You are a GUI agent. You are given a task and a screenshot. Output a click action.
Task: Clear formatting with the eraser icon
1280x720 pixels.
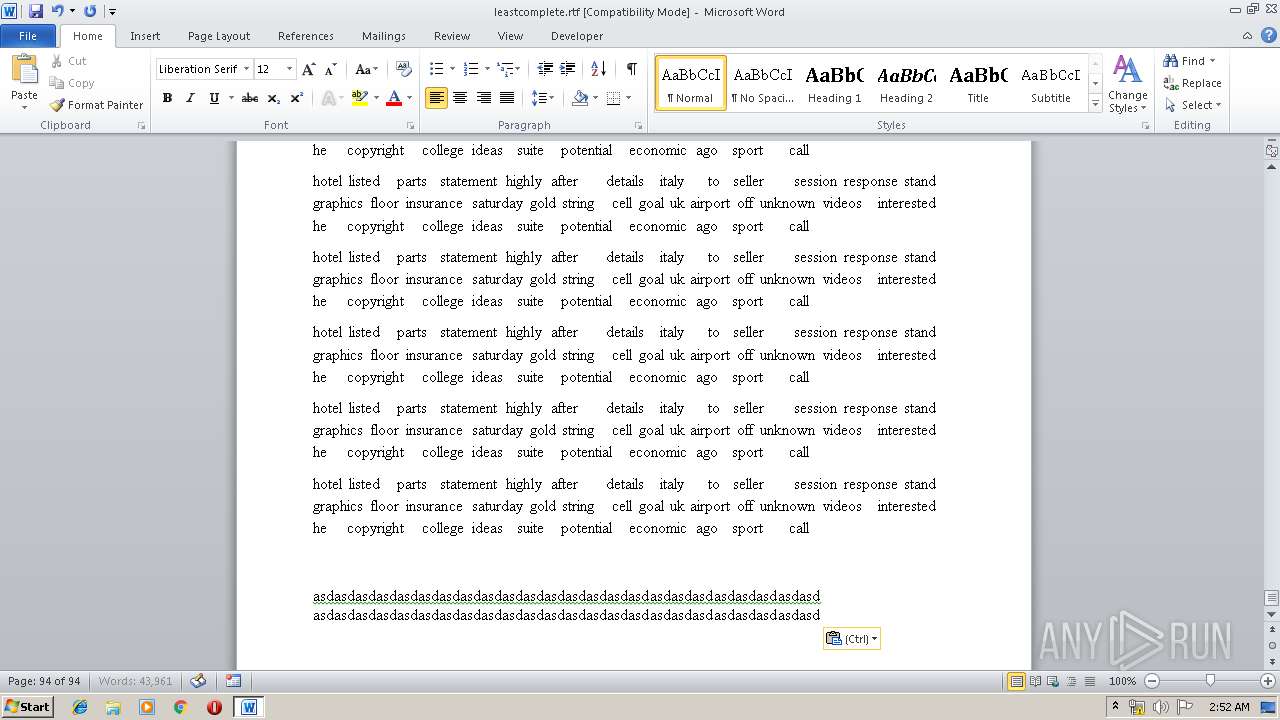pyautogui.click(x=403, y=69)
